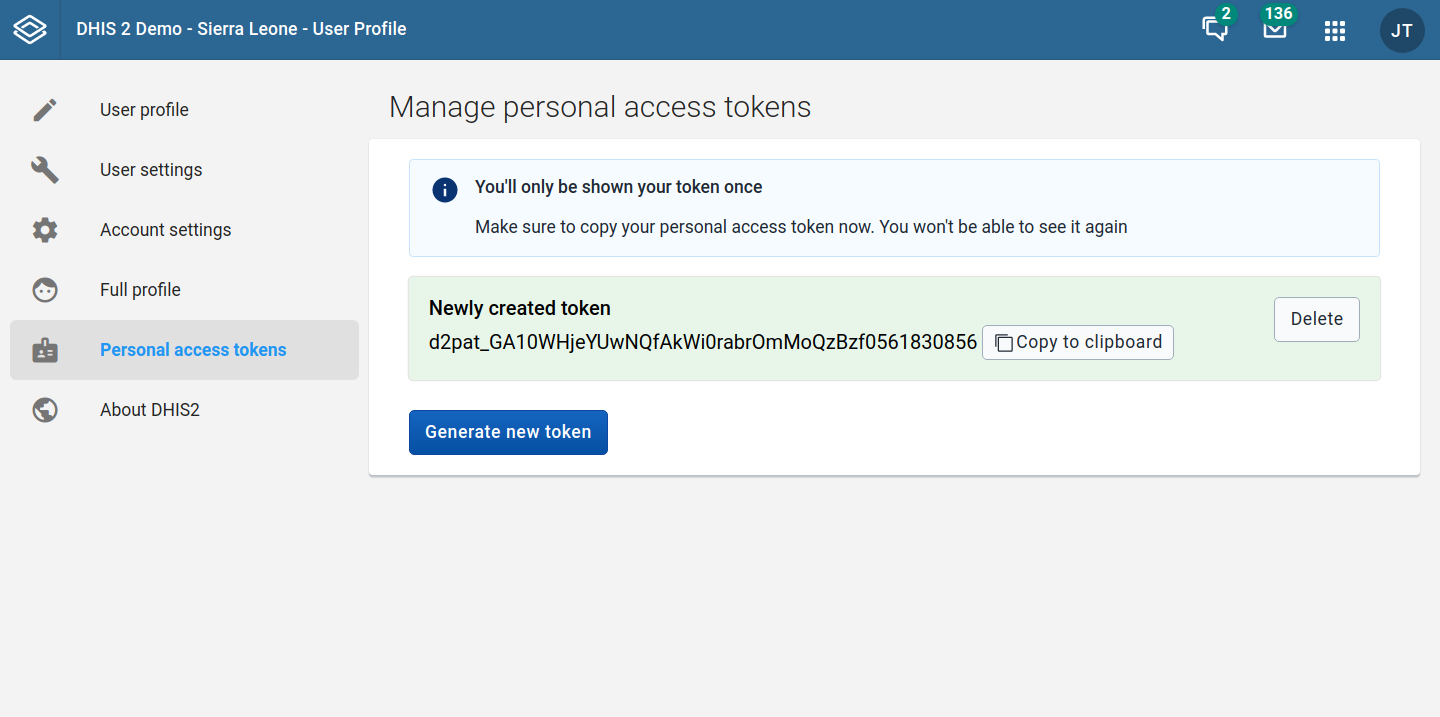Open User profile in sidebar
The image size is (1440, 717).
coord(144,110)
